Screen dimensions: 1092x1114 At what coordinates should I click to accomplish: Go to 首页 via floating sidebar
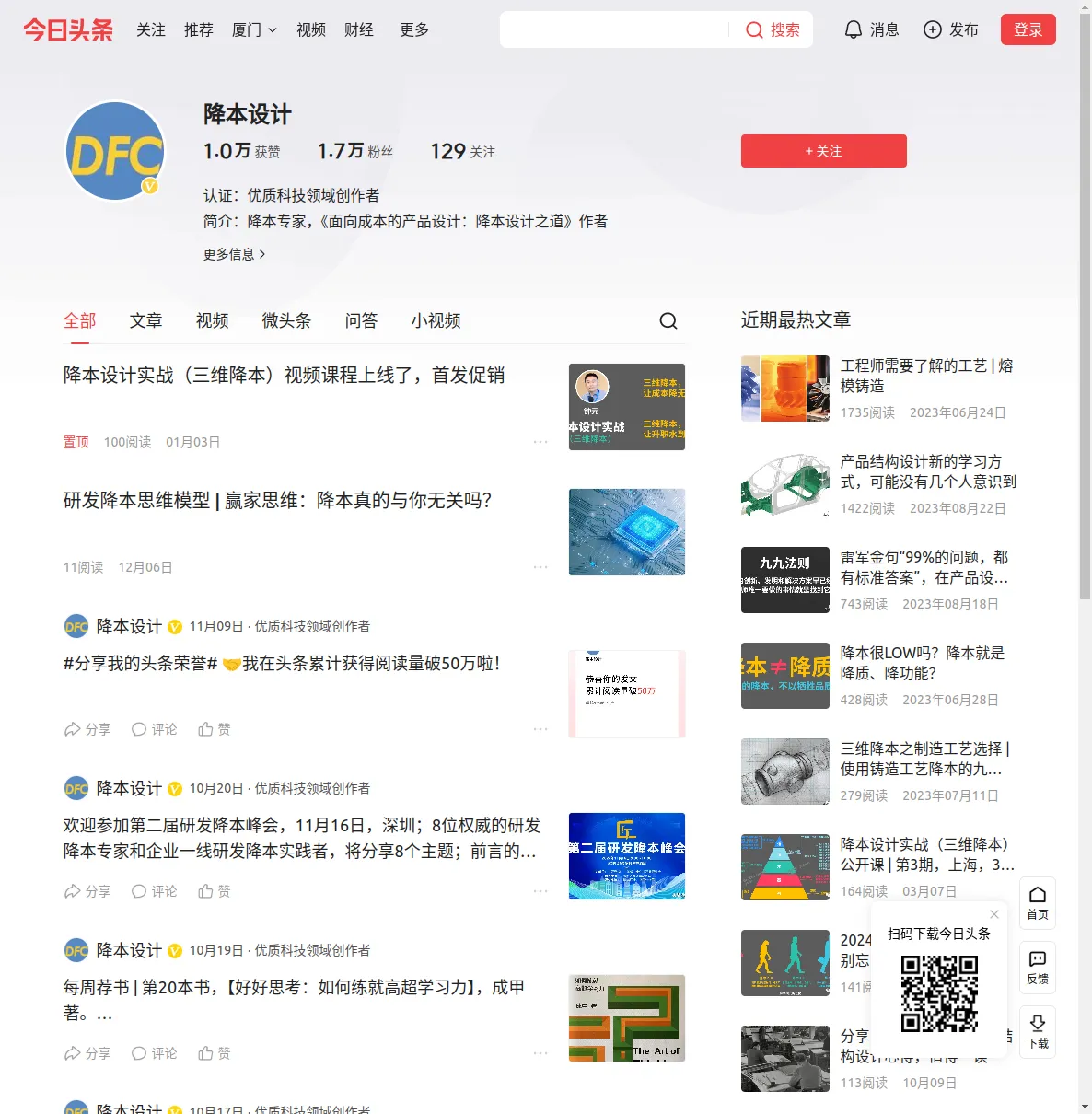coord(1038,903)
